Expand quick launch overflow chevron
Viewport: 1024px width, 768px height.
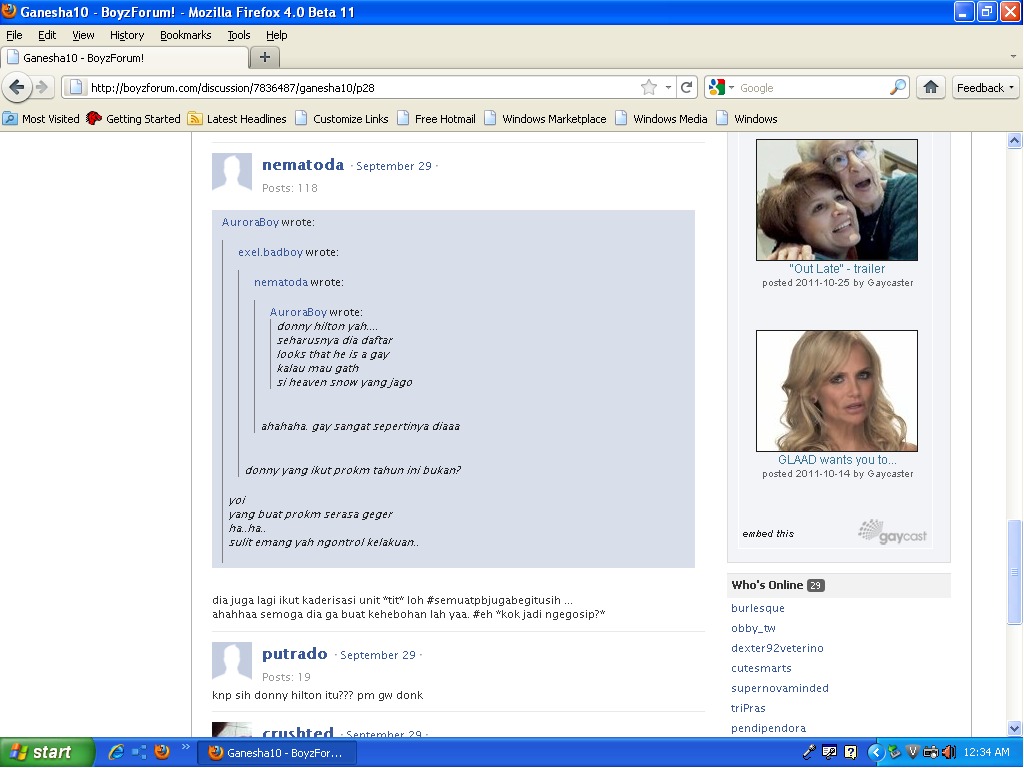pyautogui.click(x=185, y=746)
